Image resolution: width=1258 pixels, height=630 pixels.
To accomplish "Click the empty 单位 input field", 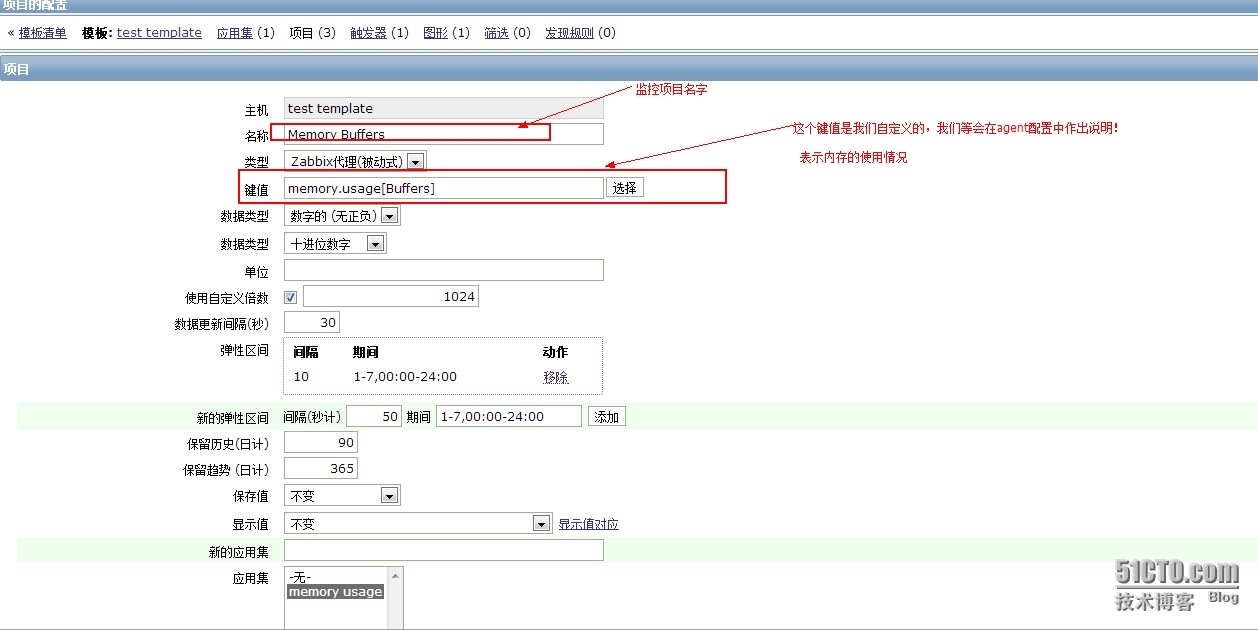I will point(444,270).
